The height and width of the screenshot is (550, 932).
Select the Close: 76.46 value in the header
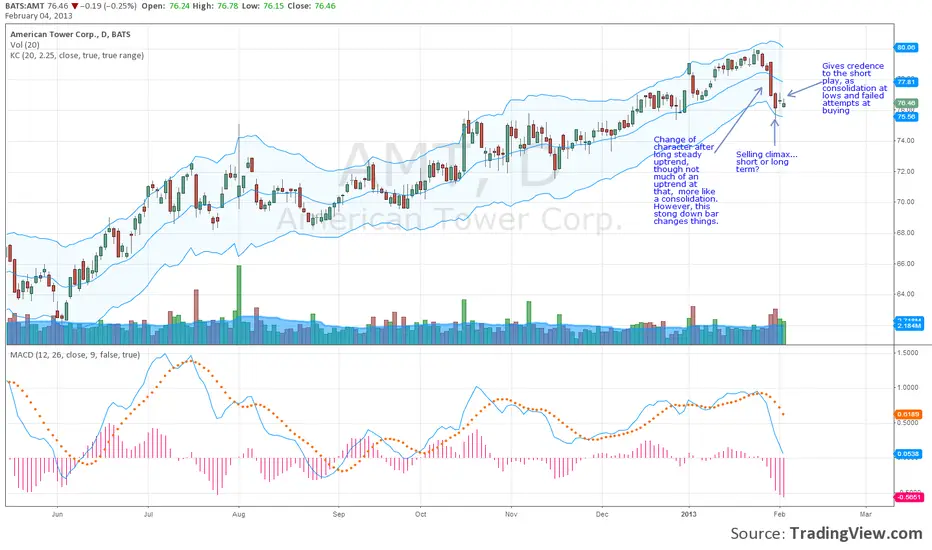pos(311,6)
